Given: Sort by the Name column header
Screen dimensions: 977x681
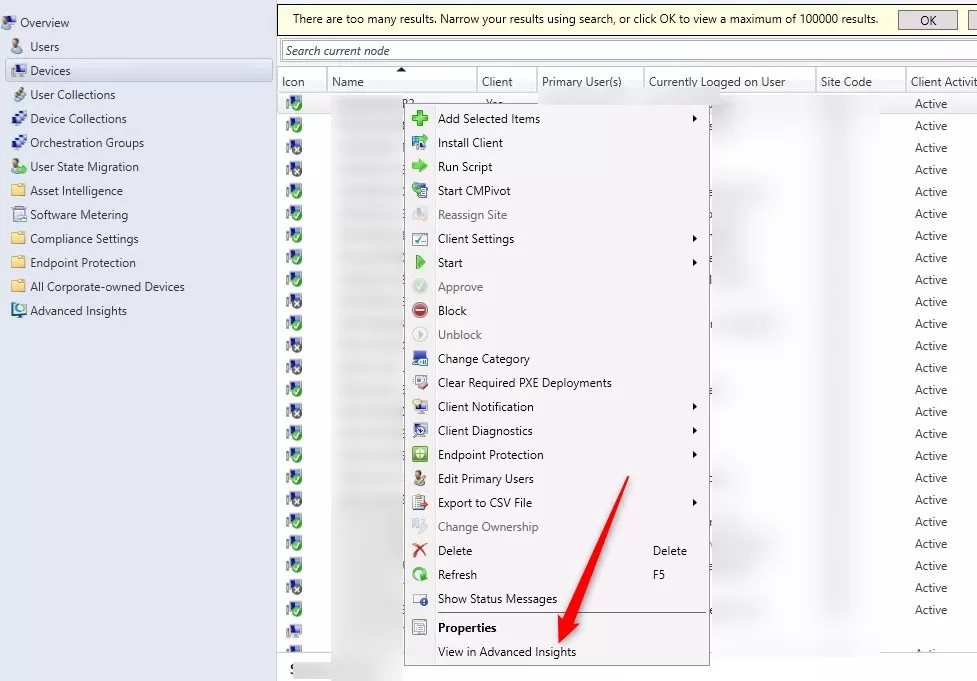Looking at the screenshot, I should point(401,82).
